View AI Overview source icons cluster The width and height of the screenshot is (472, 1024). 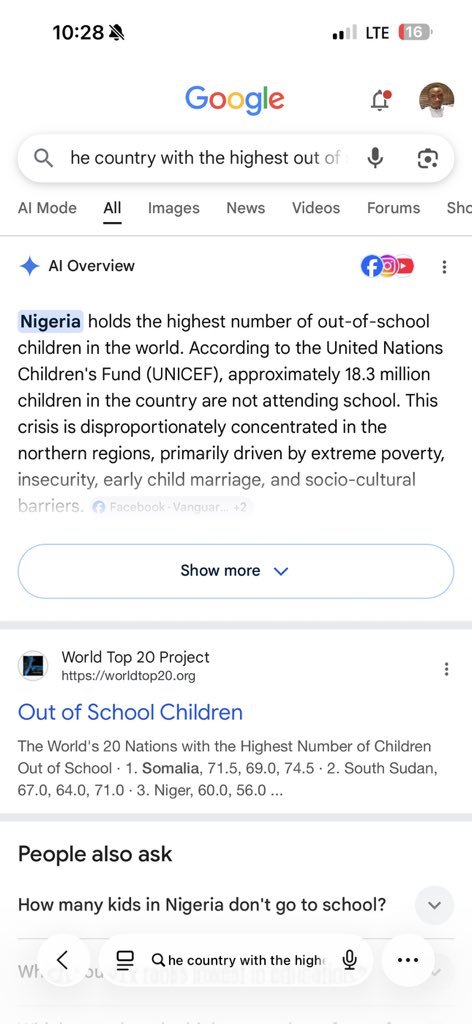pos(387,266)
